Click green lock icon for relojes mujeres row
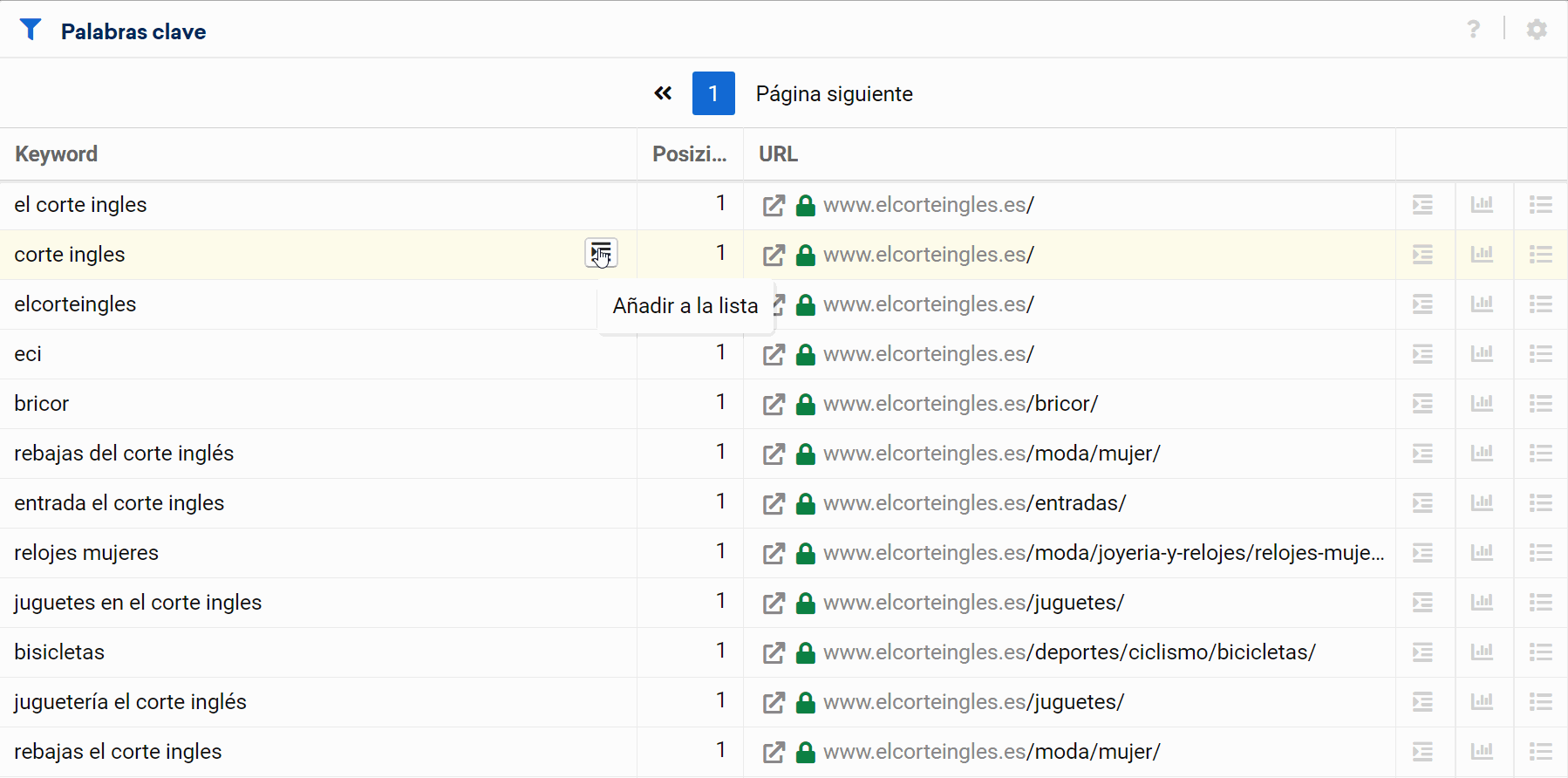 coord(806,553)
